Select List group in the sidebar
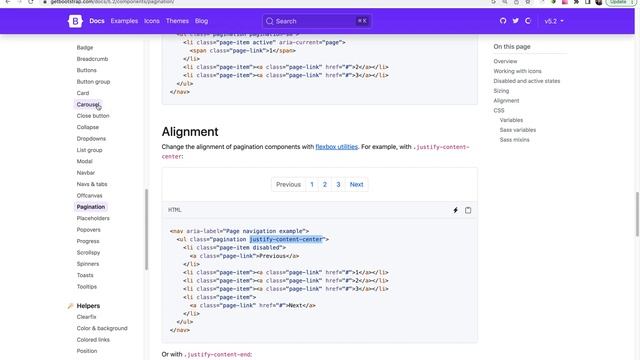 click(89, 150)
